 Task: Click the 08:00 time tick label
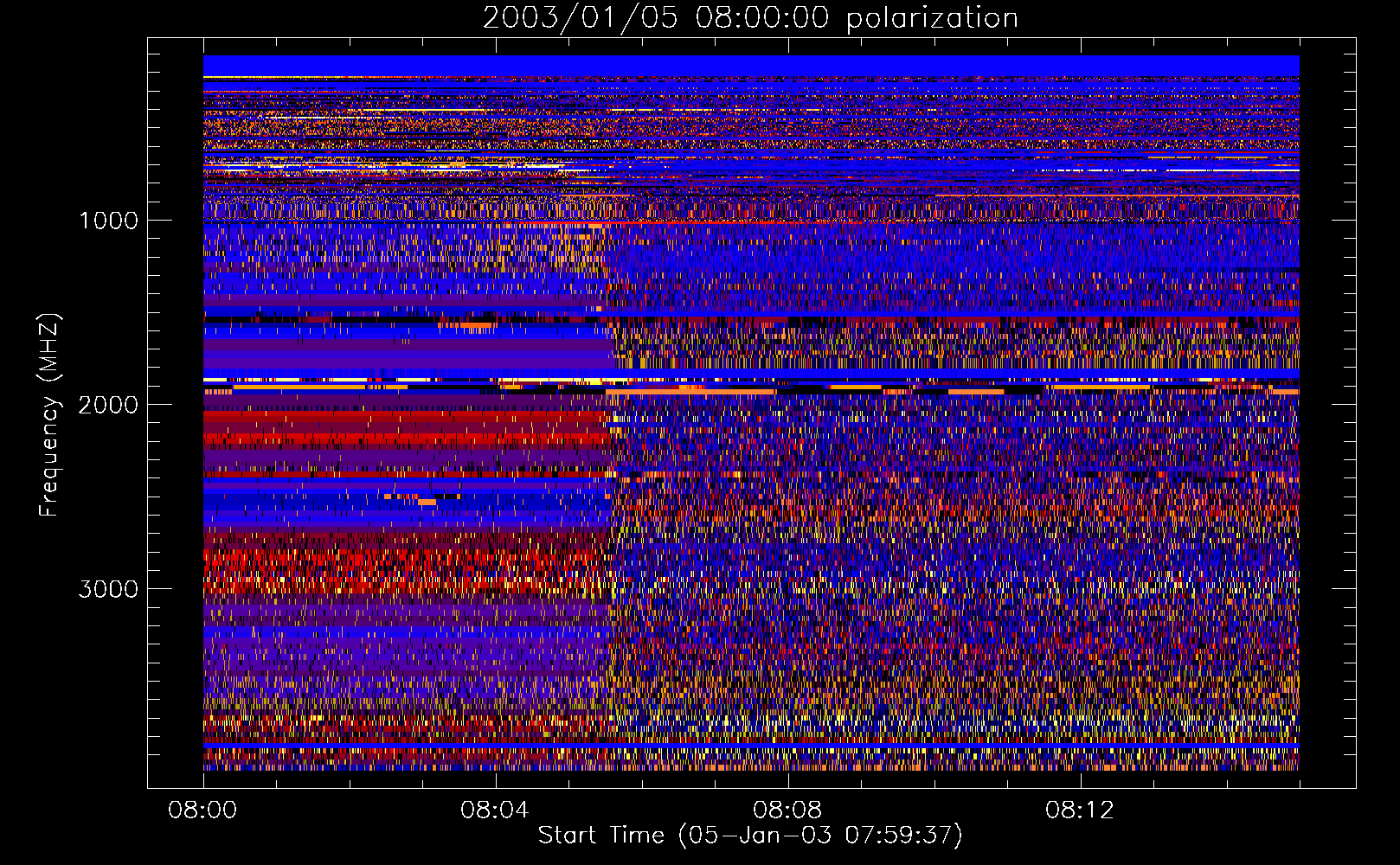point(203,811)
